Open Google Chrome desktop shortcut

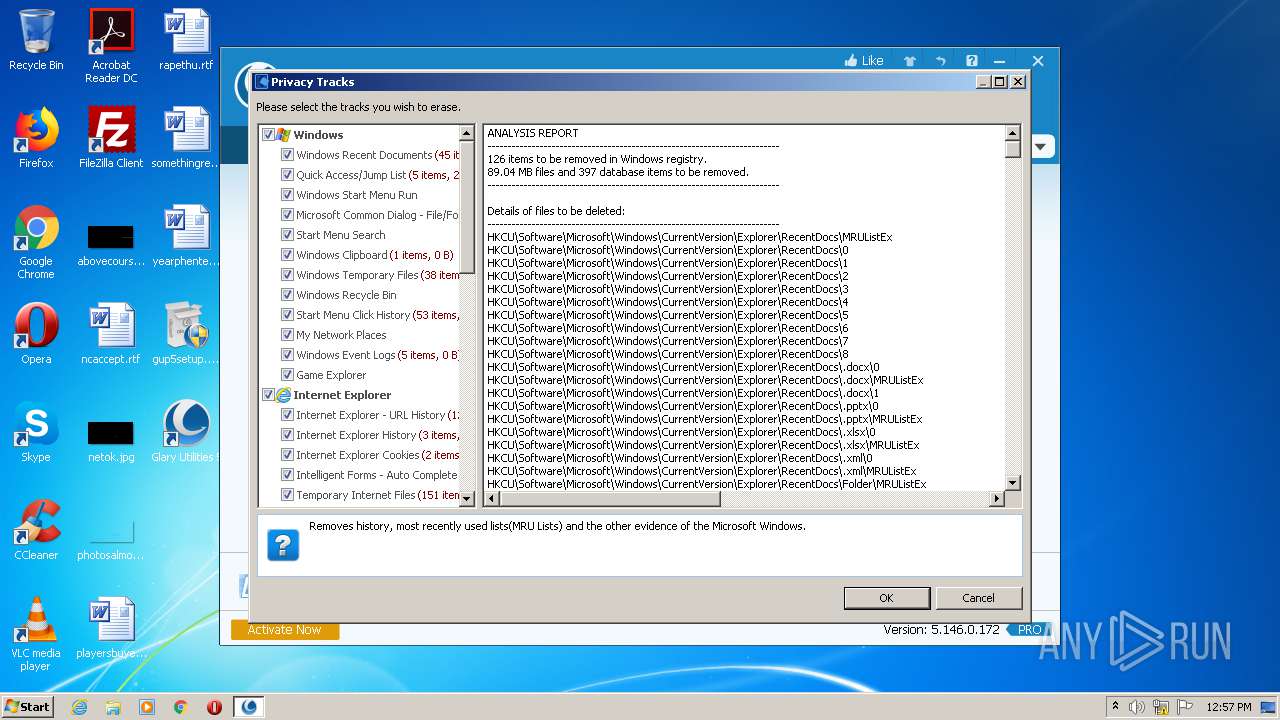36,242
